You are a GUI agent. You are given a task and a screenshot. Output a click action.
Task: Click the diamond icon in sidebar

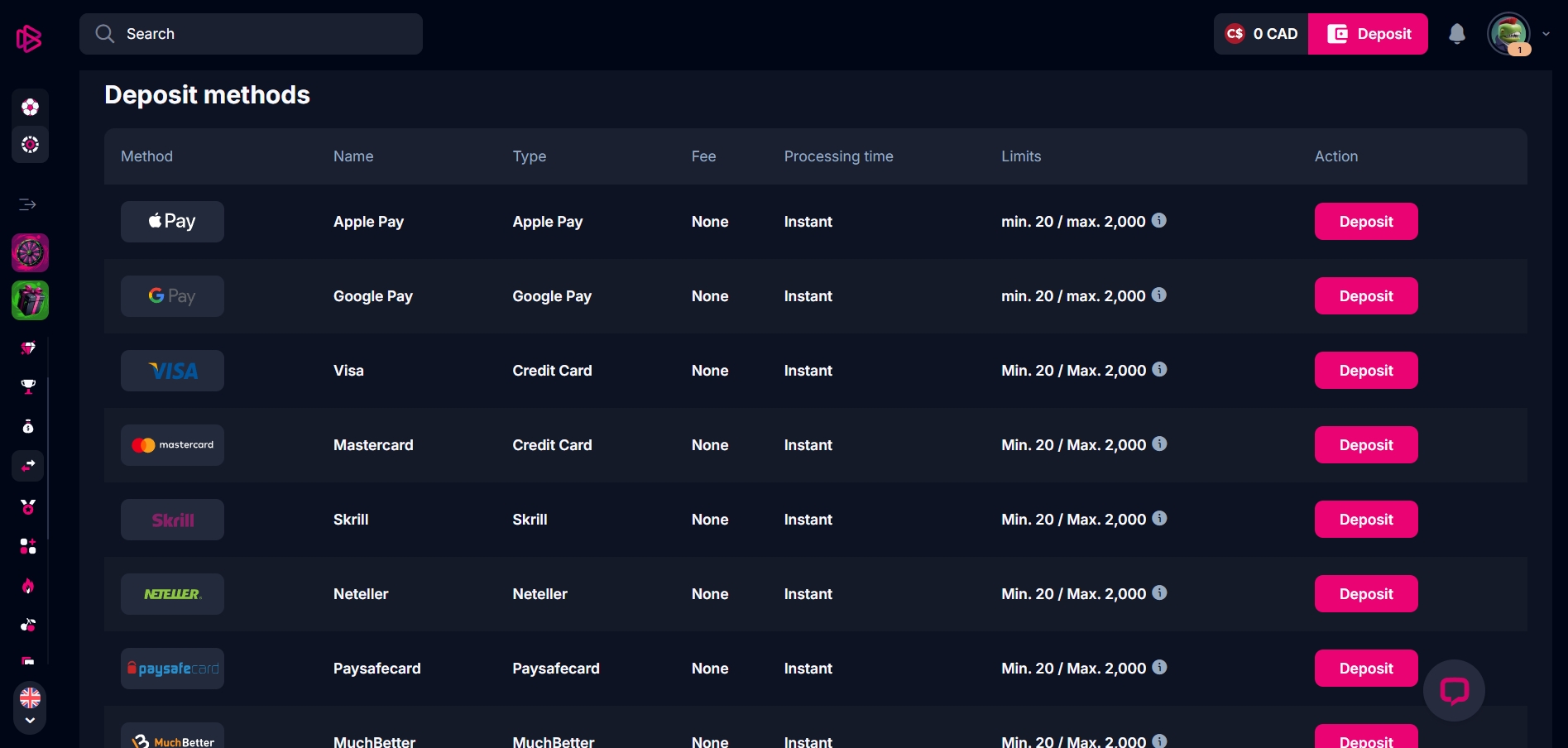[28, 348]
